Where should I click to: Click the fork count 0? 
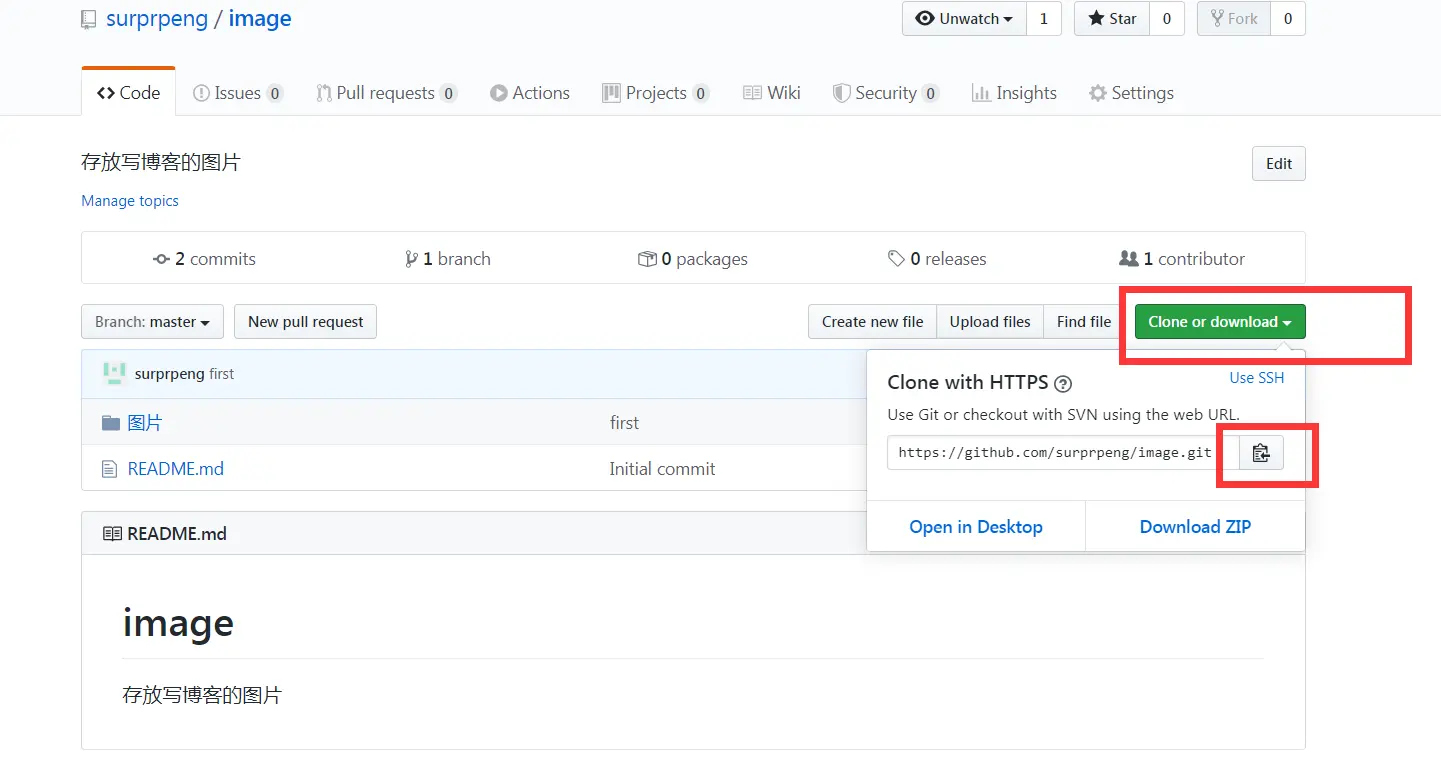point(1288,19)
